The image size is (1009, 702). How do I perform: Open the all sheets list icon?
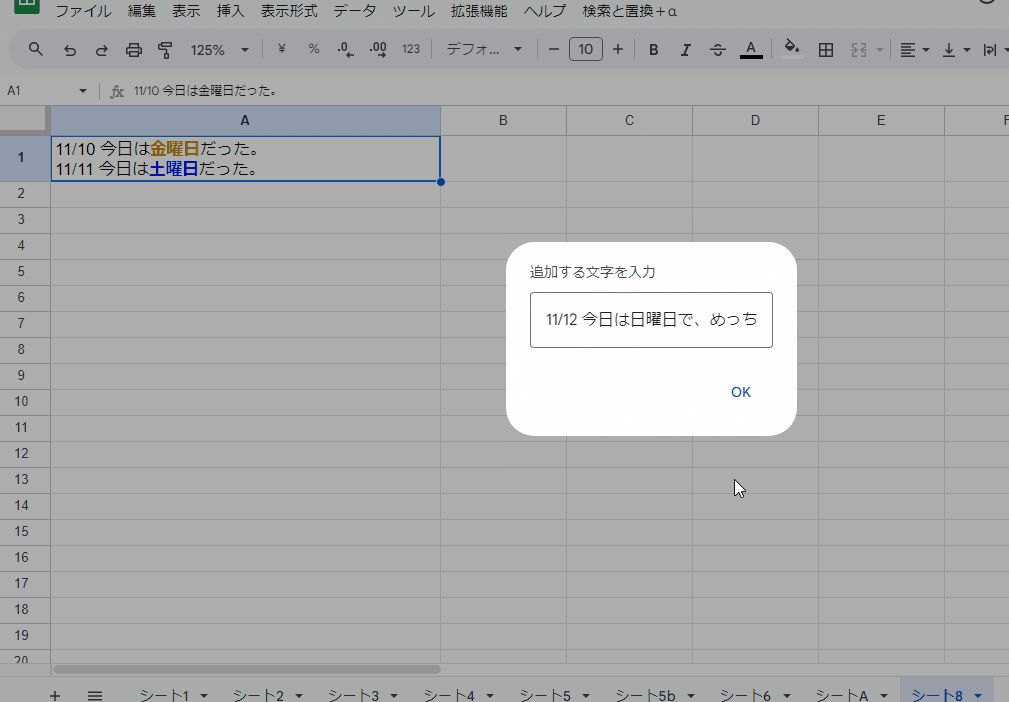(x=95, y=695)
